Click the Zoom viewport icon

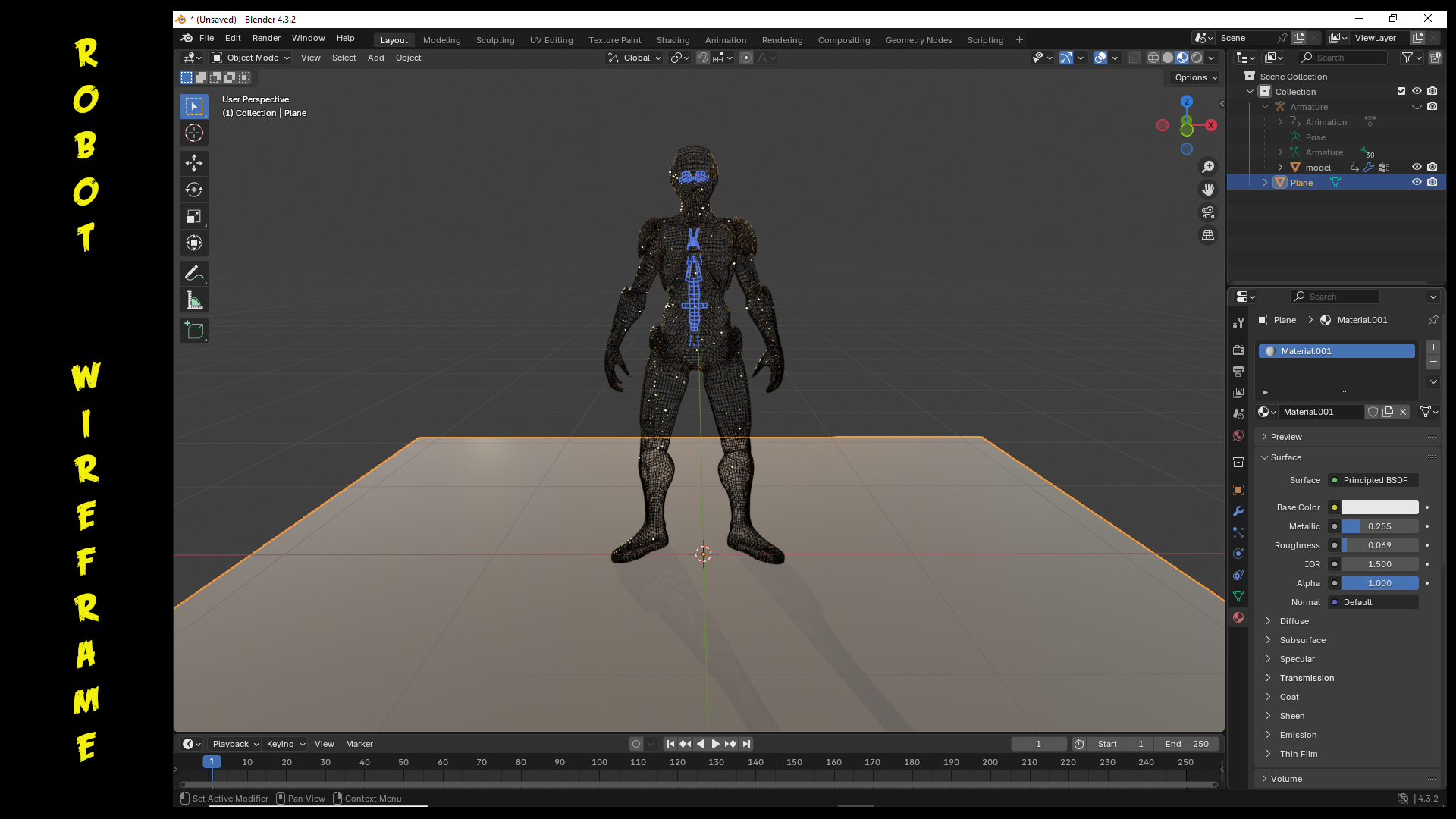coord(1208,167)
